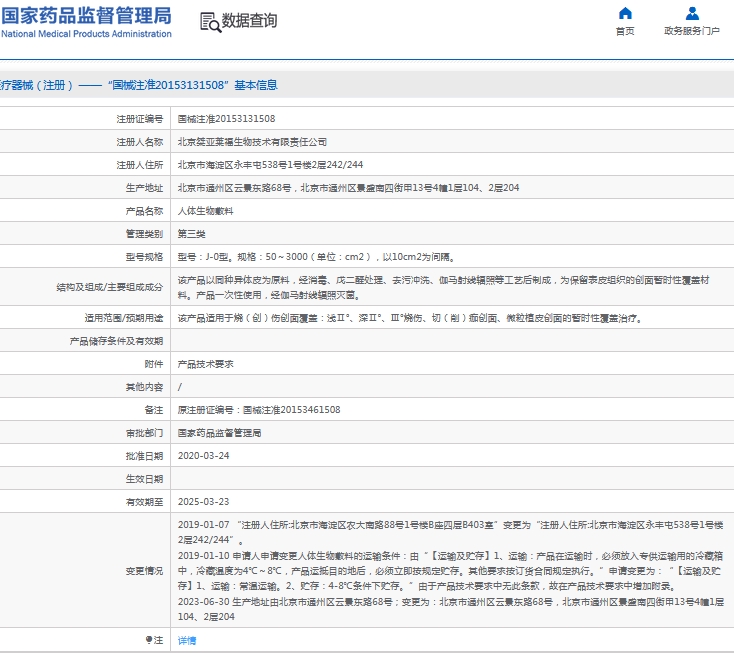This screenshot has height=653, width=734.
Task: Select product name 人体生物敷料
Action: (x=206, y=211)
